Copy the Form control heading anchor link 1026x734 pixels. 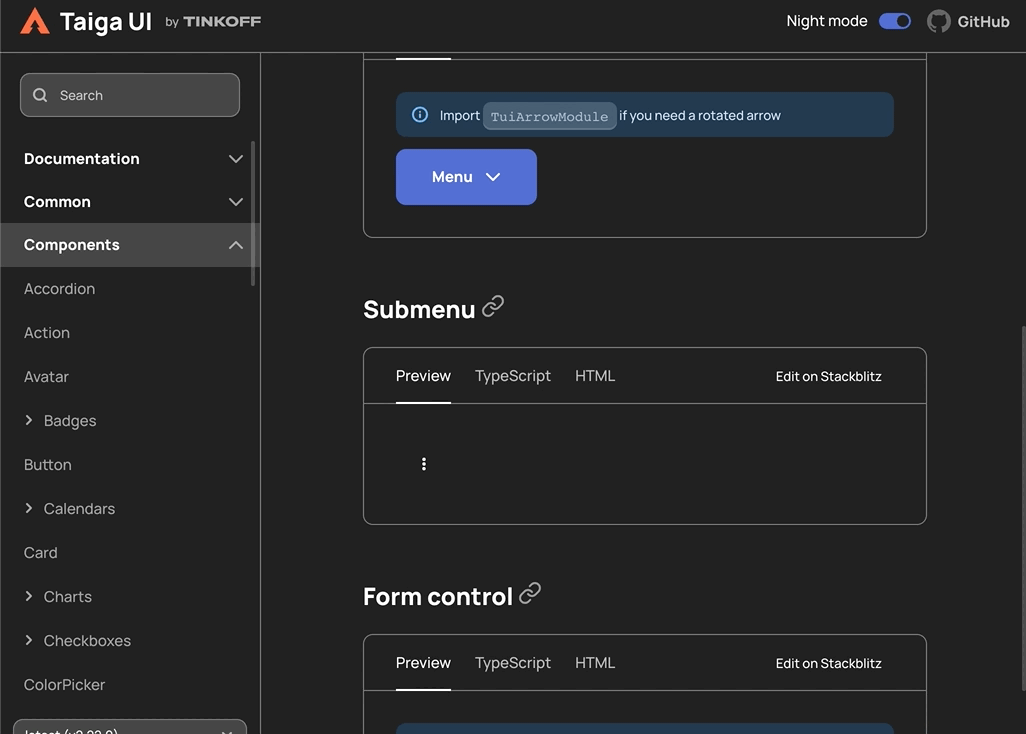[529, 594]
